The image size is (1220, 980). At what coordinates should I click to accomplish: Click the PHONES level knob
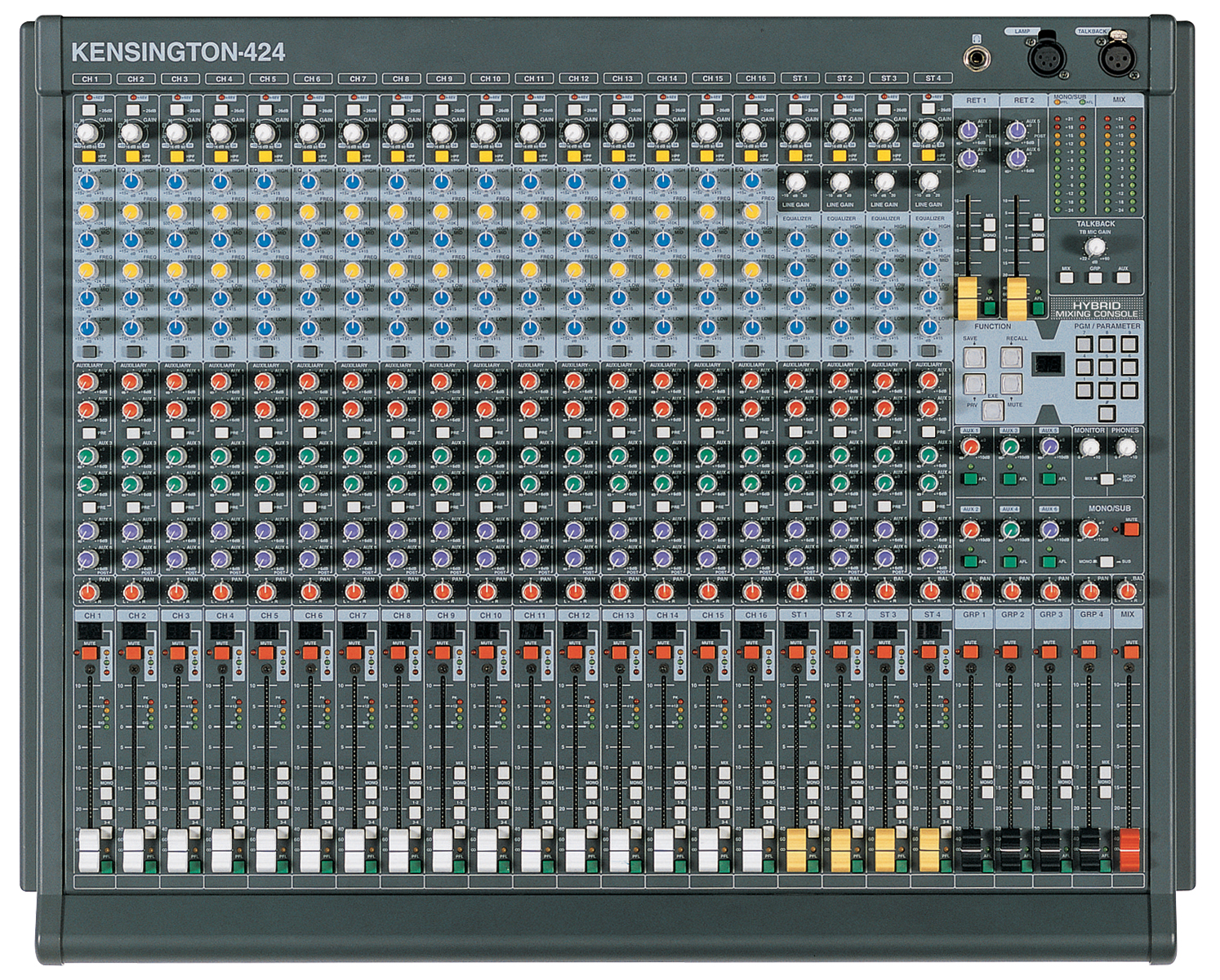click(x=1125, y=447)
